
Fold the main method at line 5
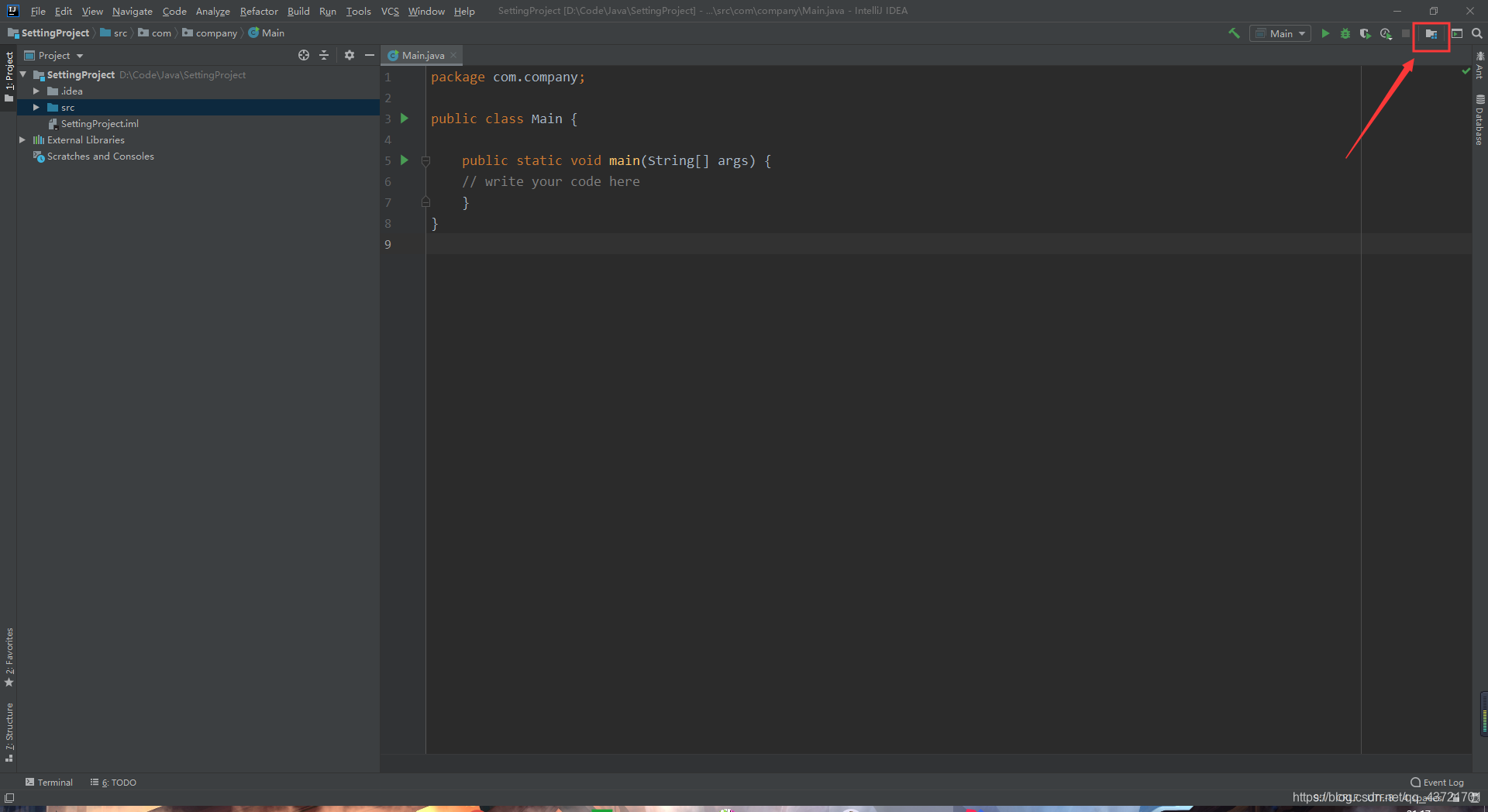425,160
